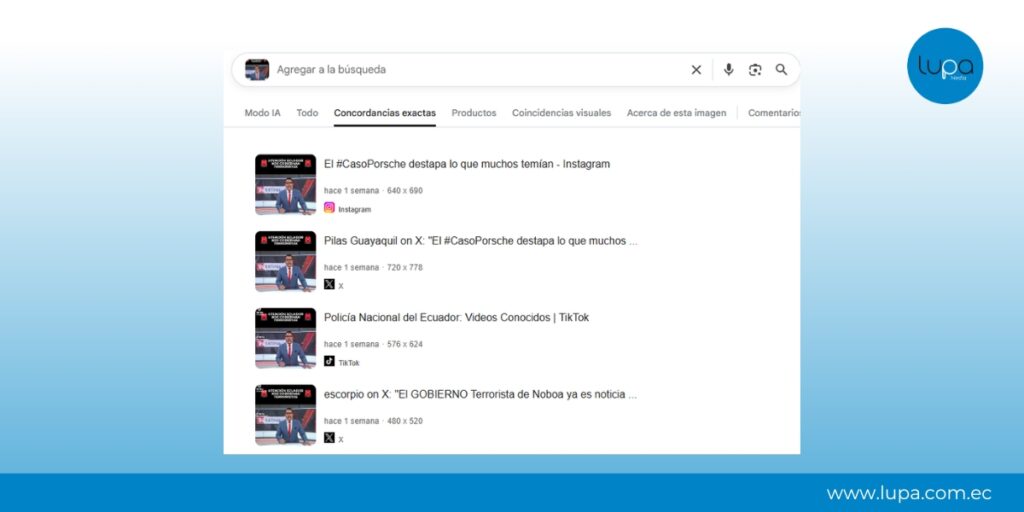Click the X icon under escorpio result
The height and width of the screenshot is (512, 1024).
point(329,438)
